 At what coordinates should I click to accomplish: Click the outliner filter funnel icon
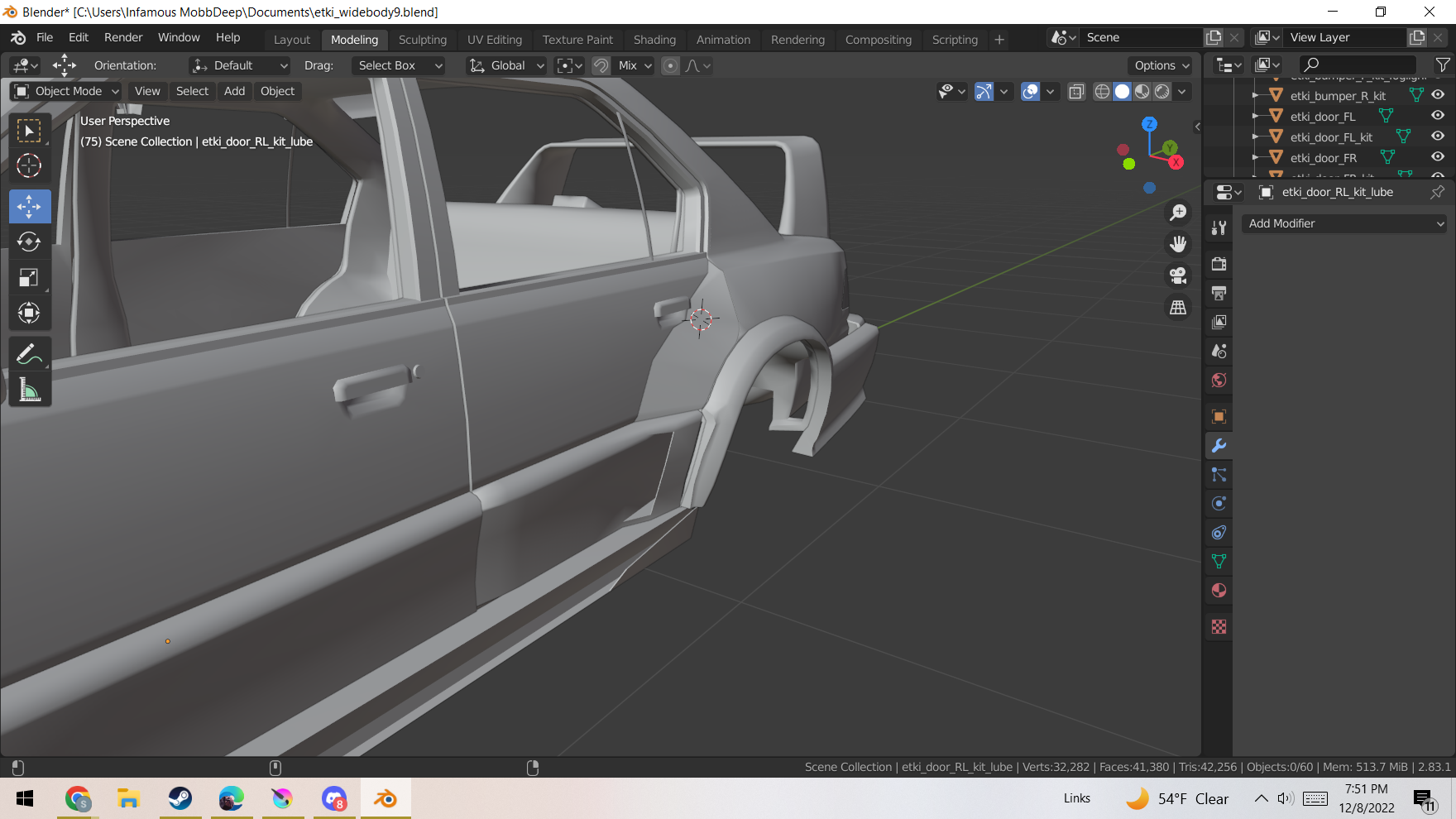click(x=1443, y=65)
